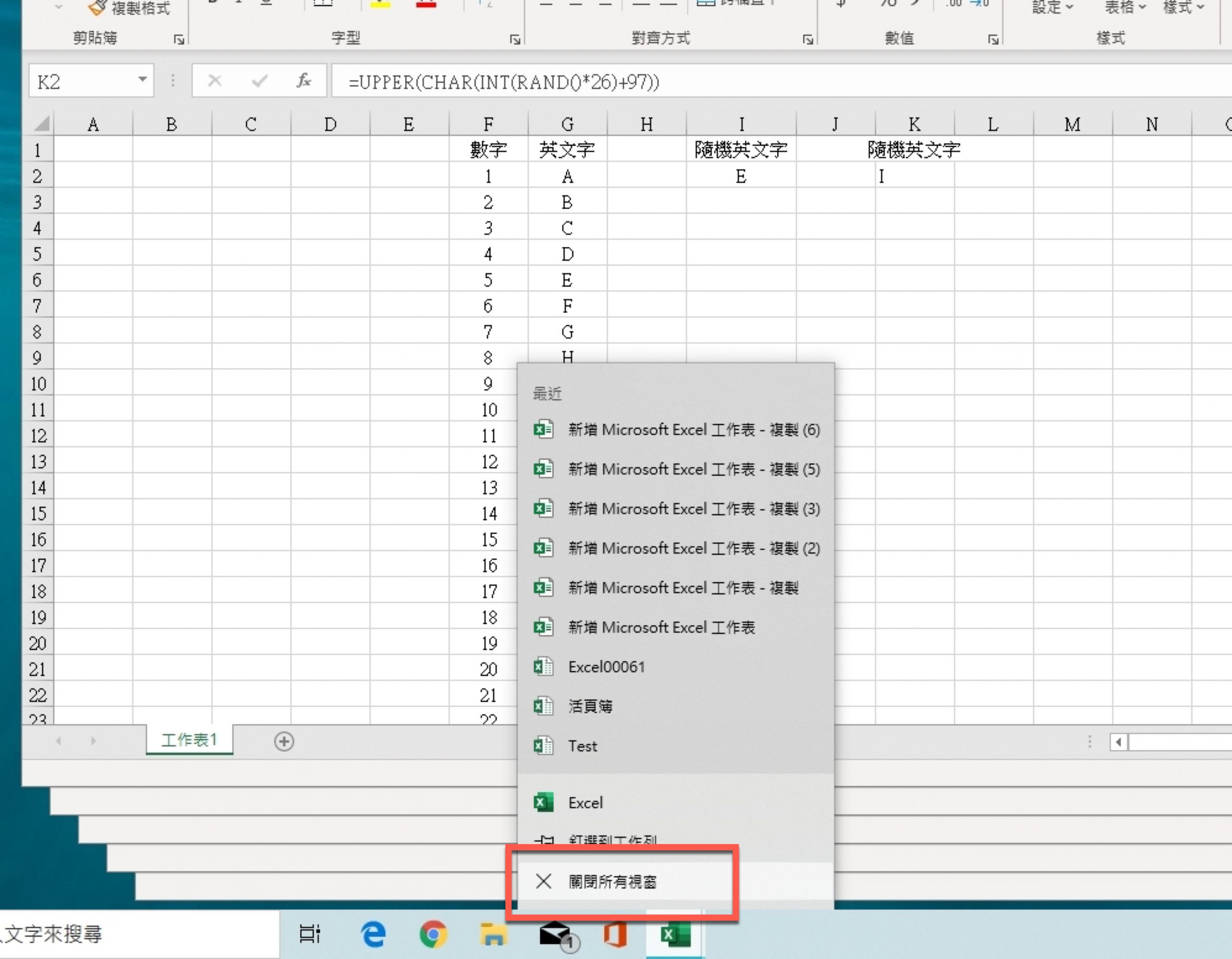Click the Format Painter 複製格式 button
The image size is (1232, 959).
(131, 8)
